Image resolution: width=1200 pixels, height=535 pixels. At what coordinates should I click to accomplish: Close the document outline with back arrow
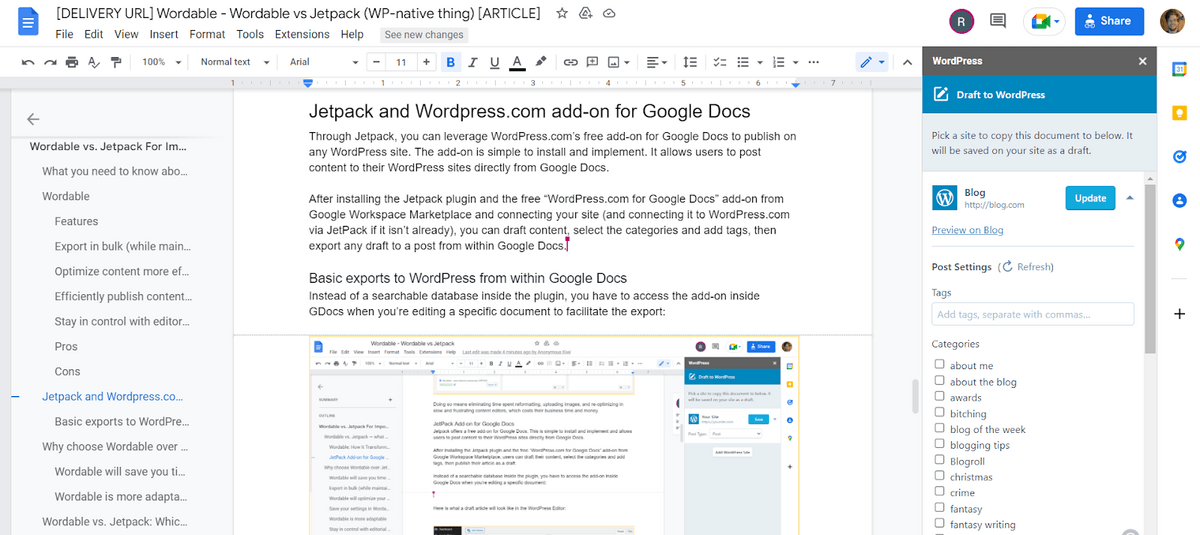[33, 119]
